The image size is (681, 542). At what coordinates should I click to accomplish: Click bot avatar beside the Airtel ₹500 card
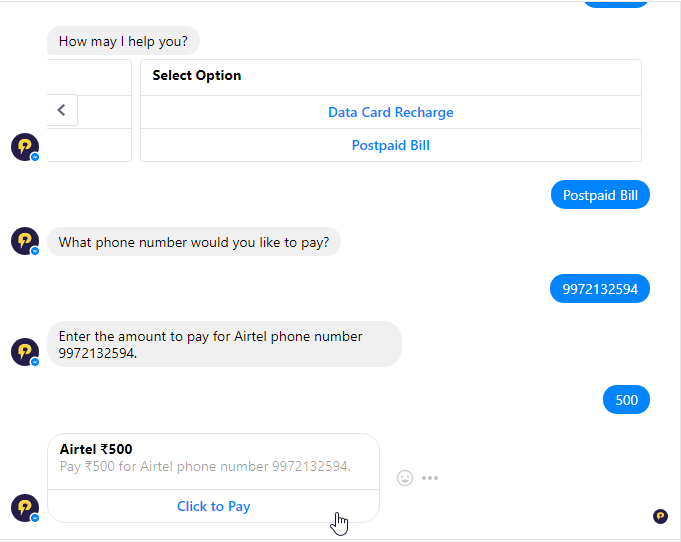point(25,508)
